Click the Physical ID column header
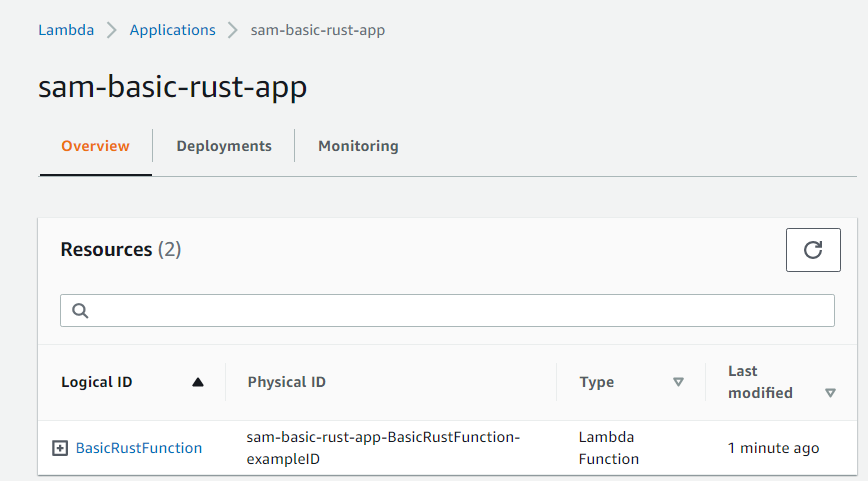 pos(287,382)
